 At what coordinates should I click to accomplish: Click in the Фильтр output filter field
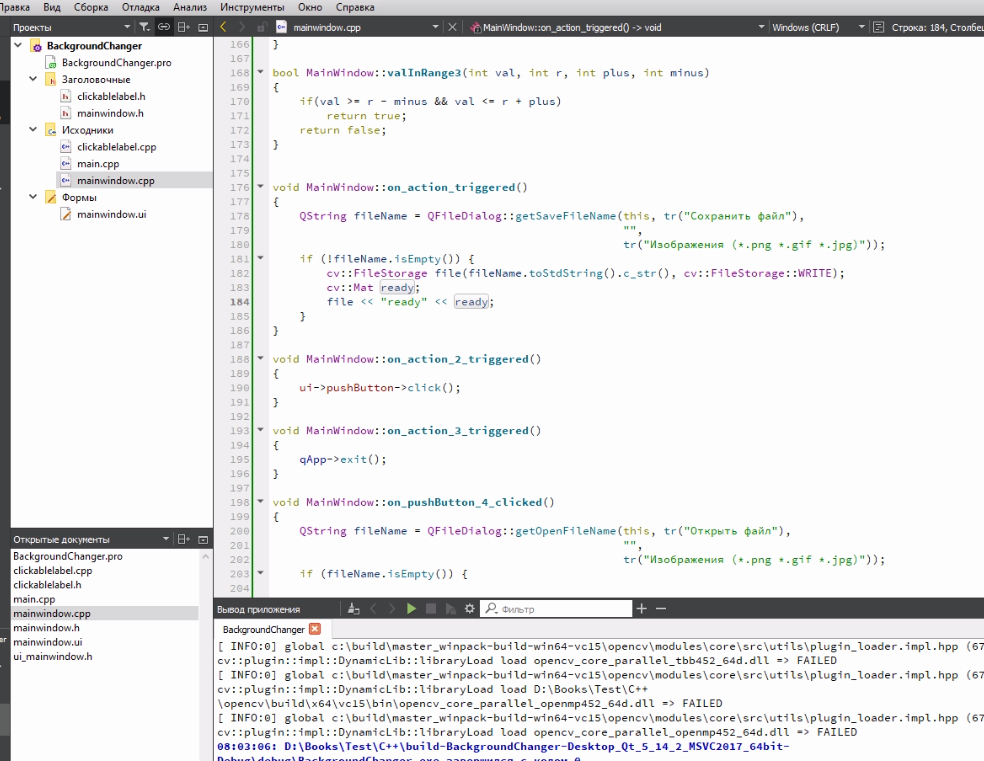(x=556, y=609)
